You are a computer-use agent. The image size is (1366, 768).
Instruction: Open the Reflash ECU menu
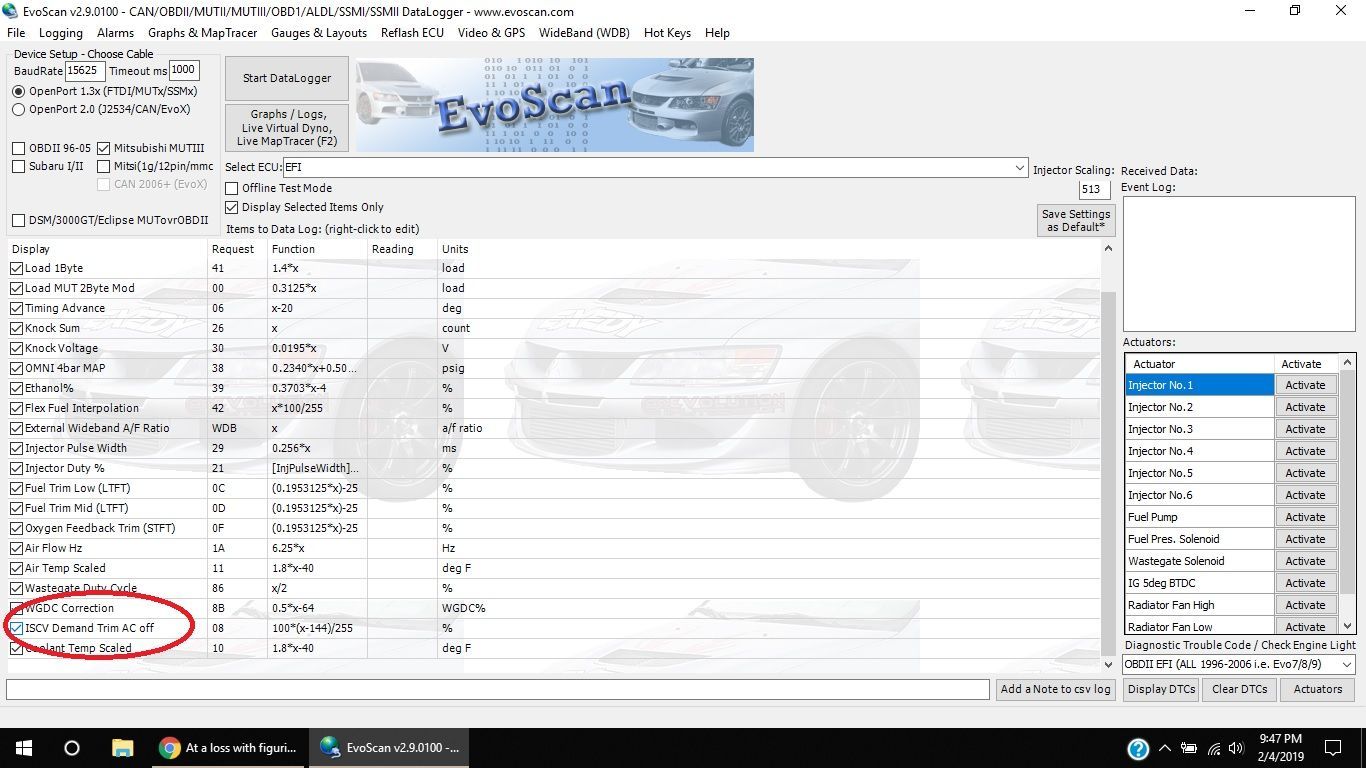pos(411,33)
